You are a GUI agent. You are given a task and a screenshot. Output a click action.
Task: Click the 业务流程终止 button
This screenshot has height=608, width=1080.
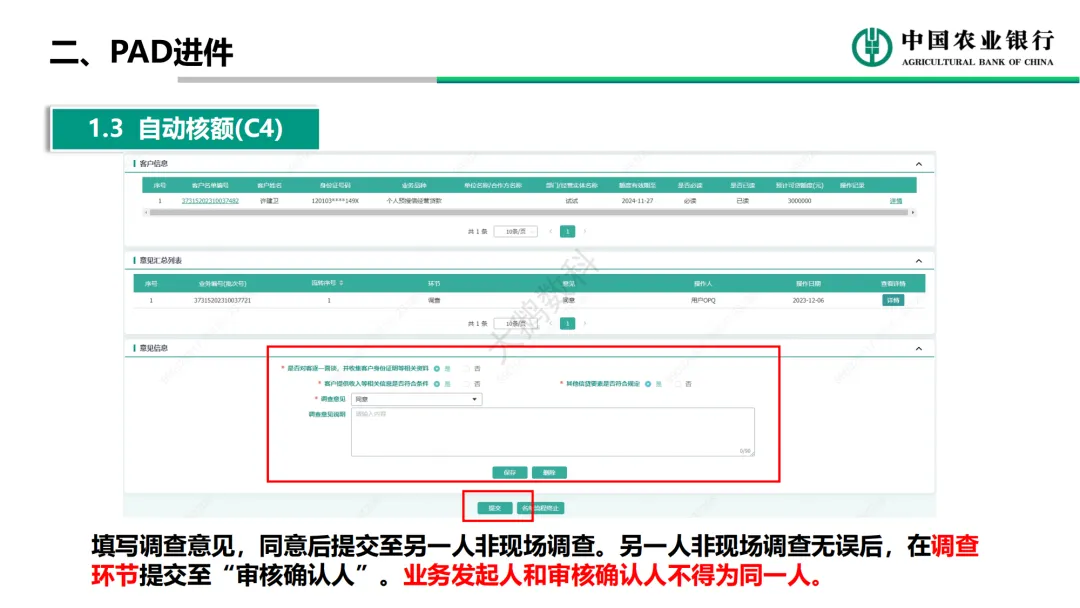click(543, 508)
